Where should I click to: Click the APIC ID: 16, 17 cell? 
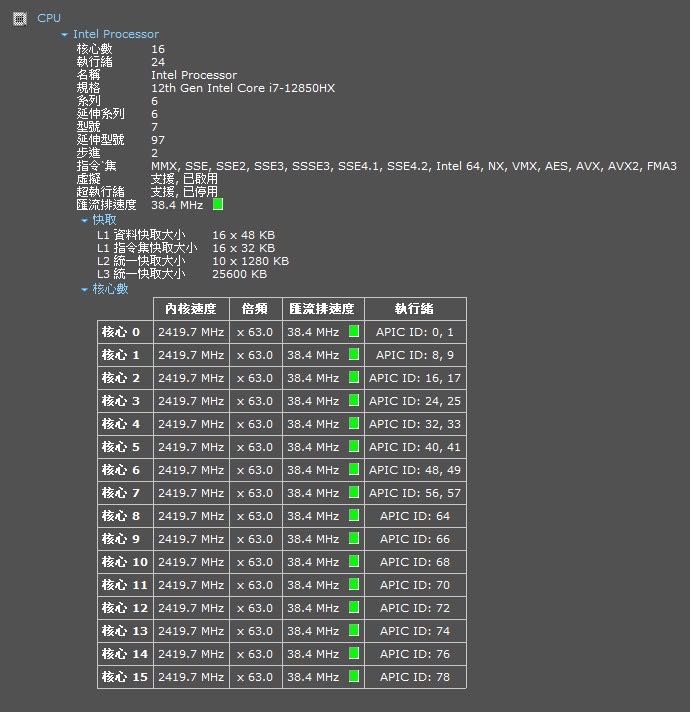point(415,378)
